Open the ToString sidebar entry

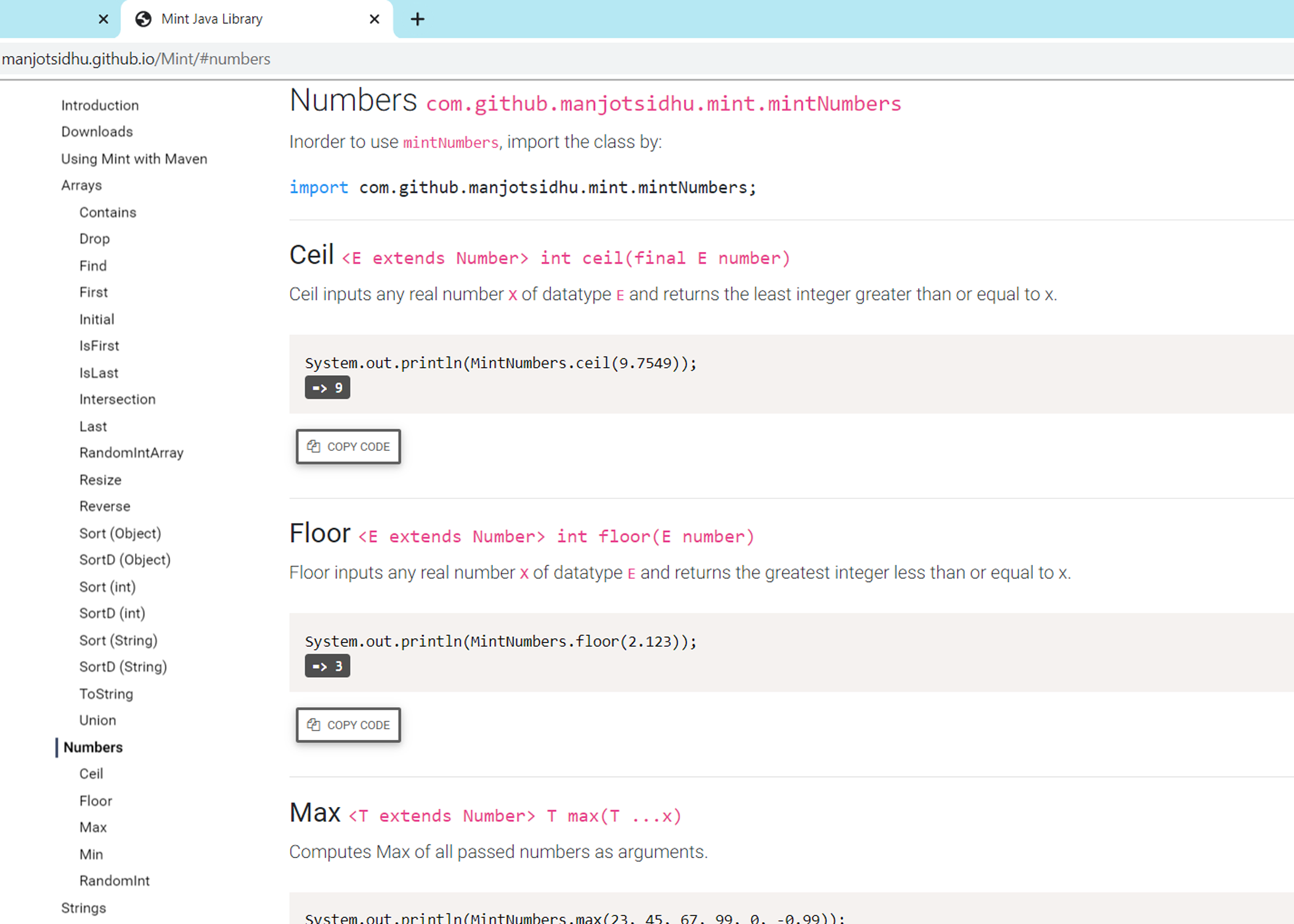click(106, 695)
